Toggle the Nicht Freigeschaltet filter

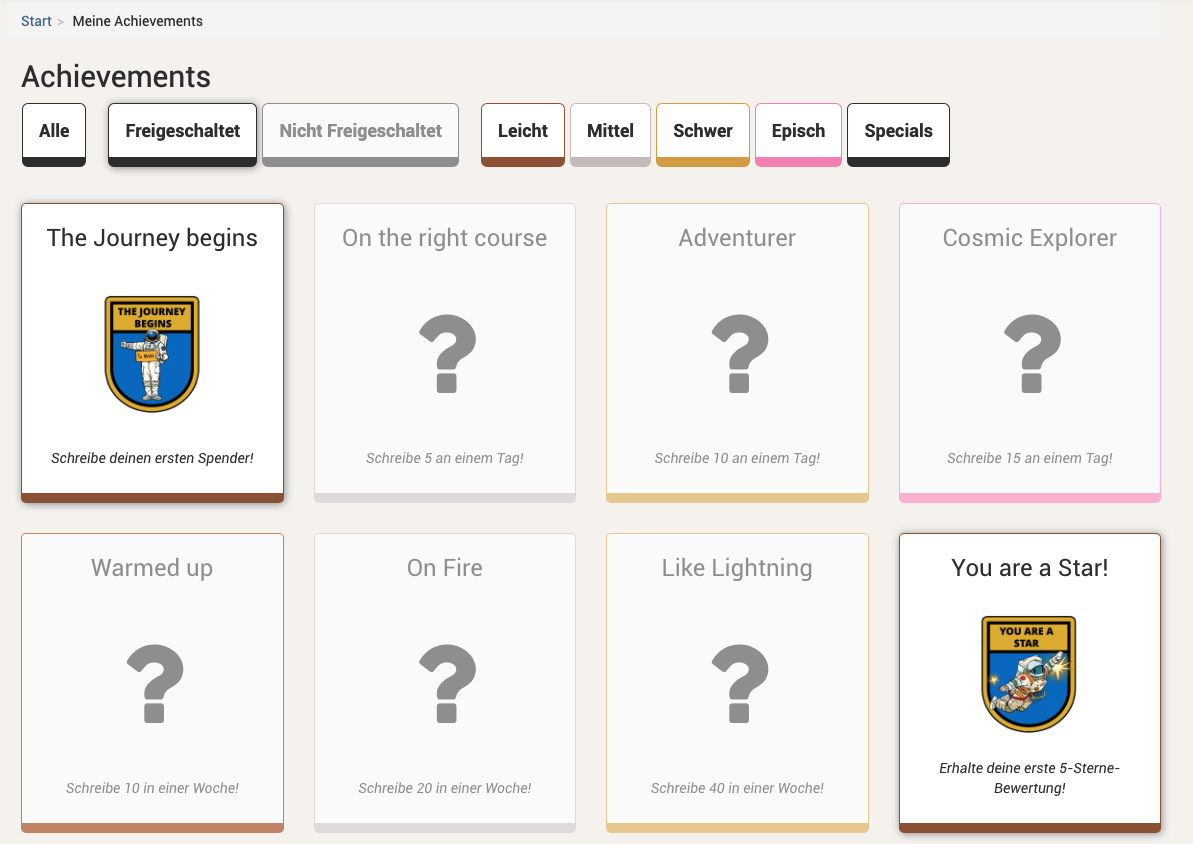coord(361,135)
